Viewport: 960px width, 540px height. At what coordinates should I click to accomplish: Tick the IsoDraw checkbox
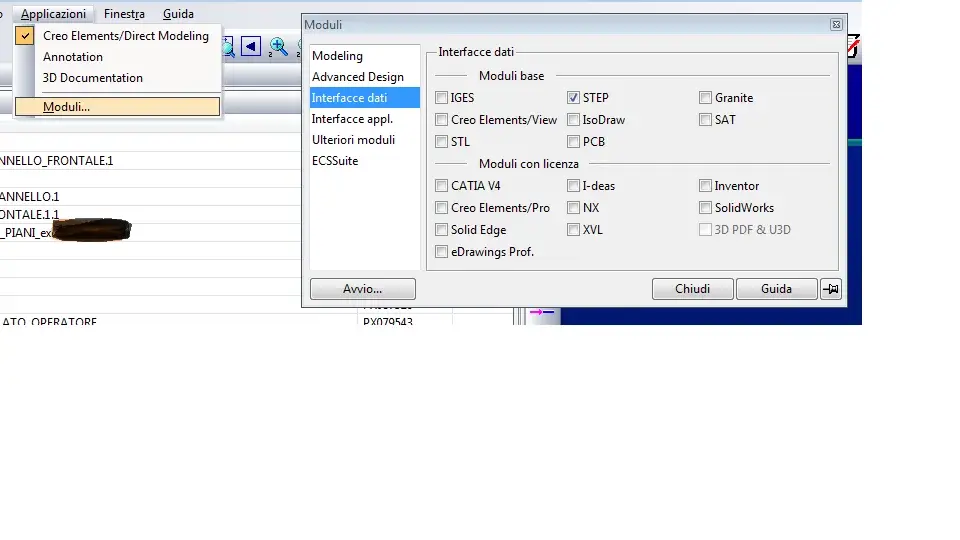573,119
